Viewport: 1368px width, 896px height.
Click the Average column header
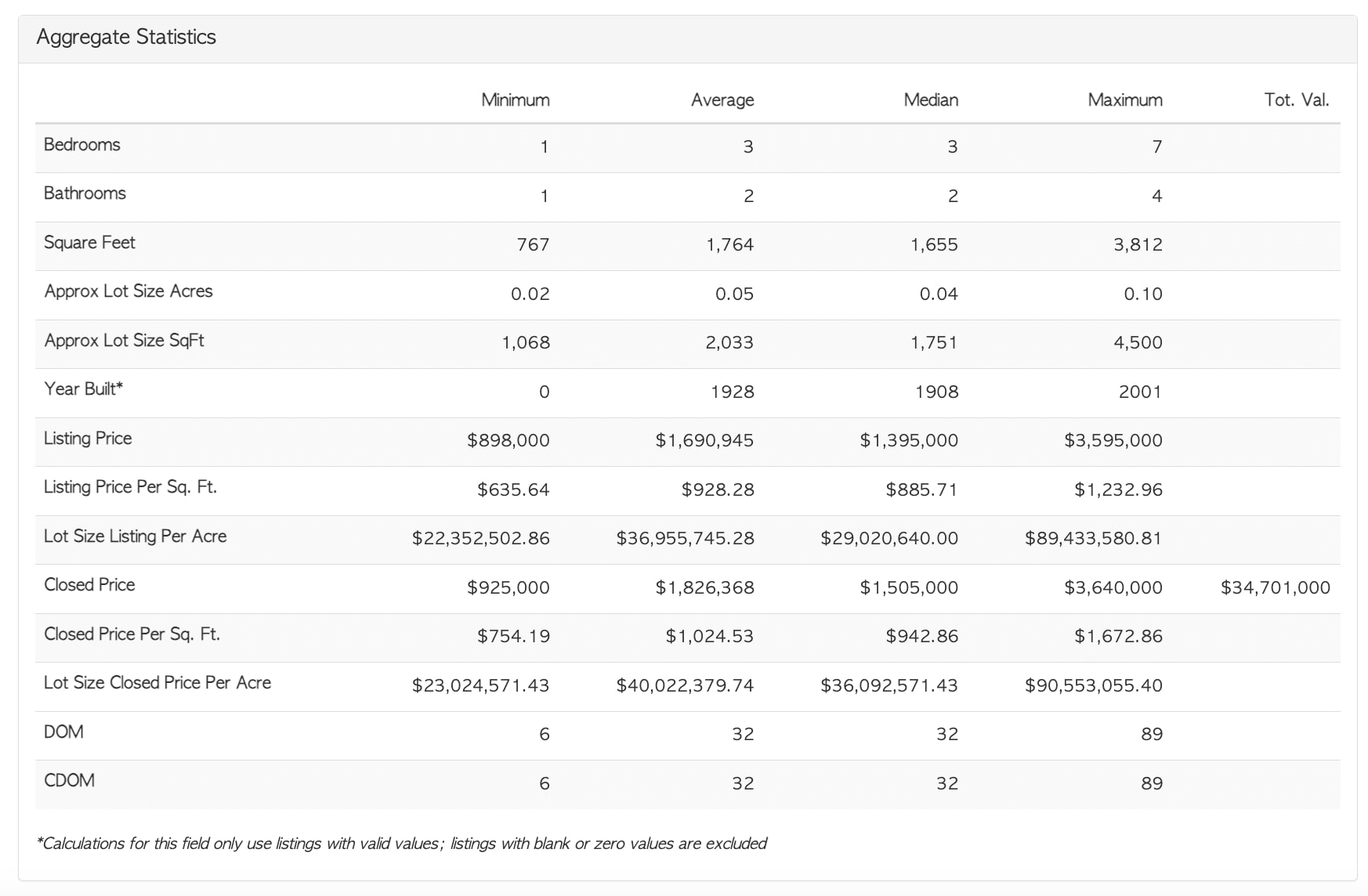pos(722,100)
